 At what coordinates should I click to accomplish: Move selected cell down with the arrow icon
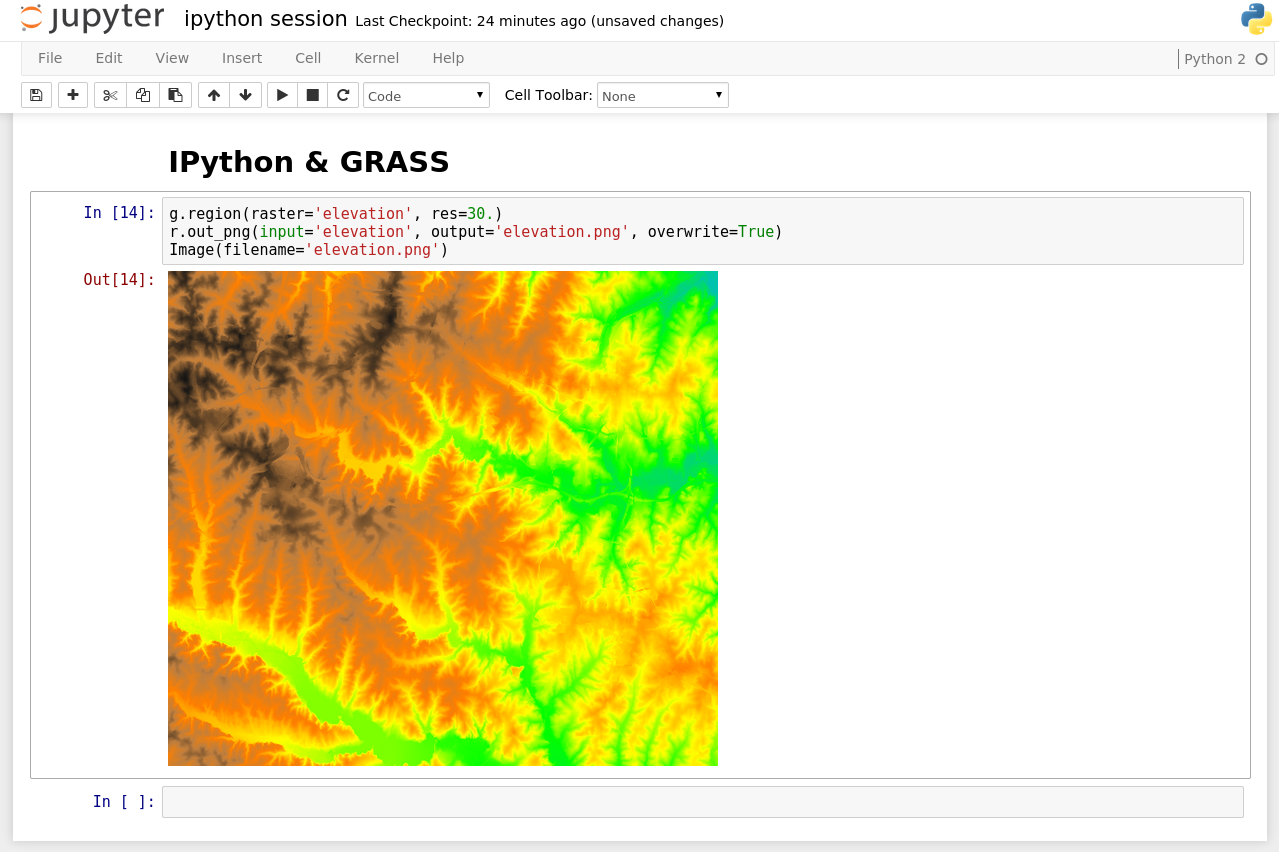246,95
